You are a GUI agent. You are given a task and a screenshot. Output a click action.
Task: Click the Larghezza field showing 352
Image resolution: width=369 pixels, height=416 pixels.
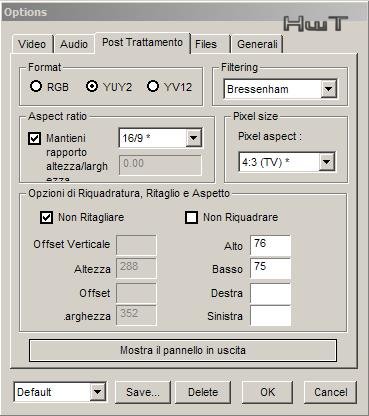(136, 315)
